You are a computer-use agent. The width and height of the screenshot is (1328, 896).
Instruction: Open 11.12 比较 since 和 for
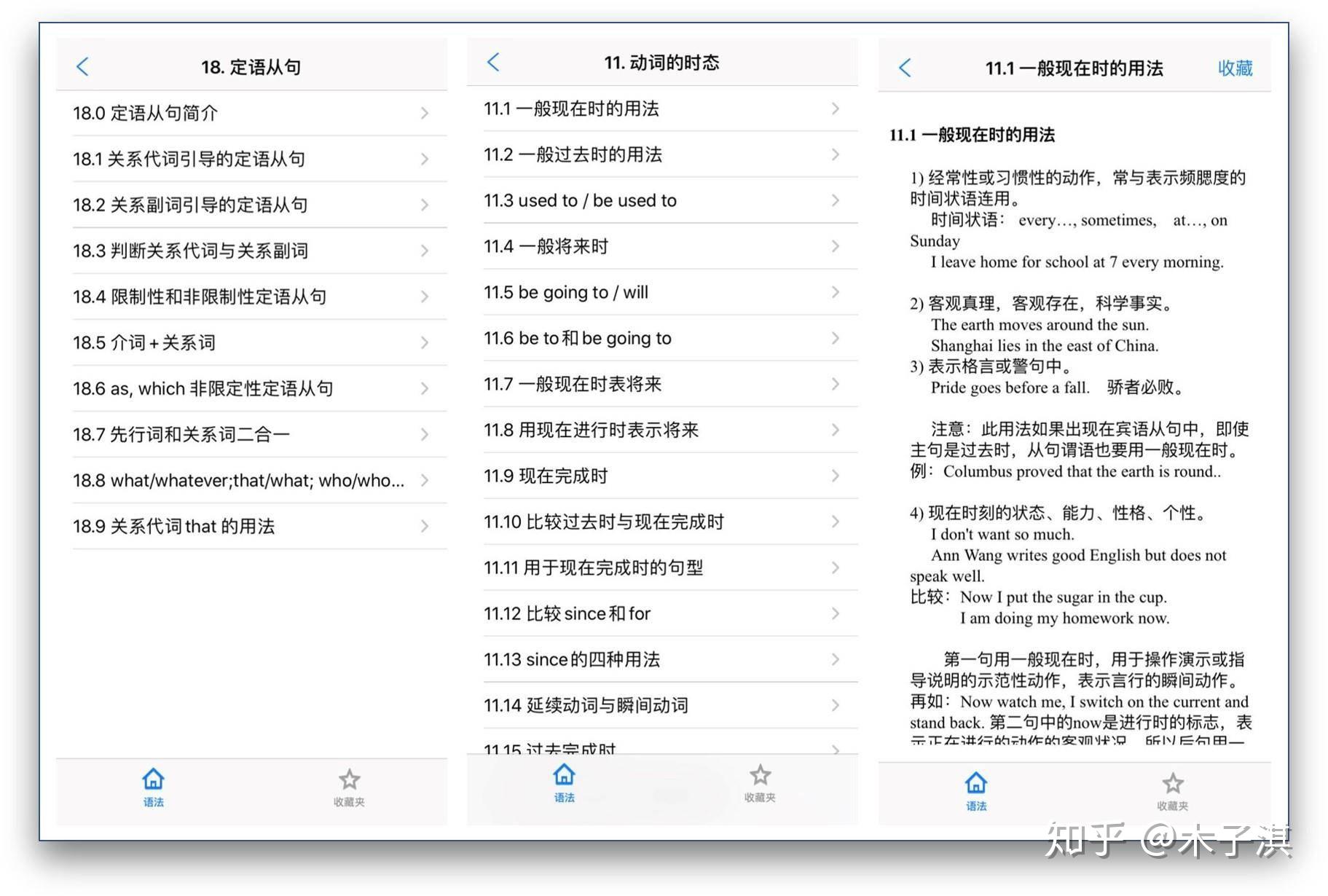663,613
